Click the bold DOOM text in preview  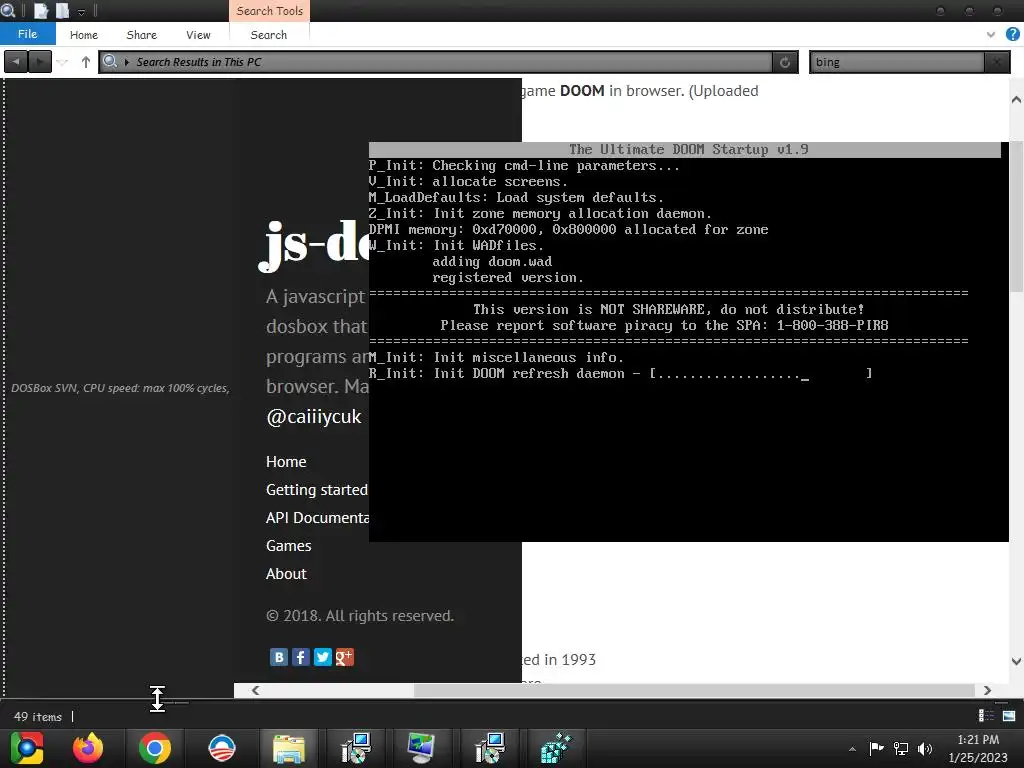(582, 91)
